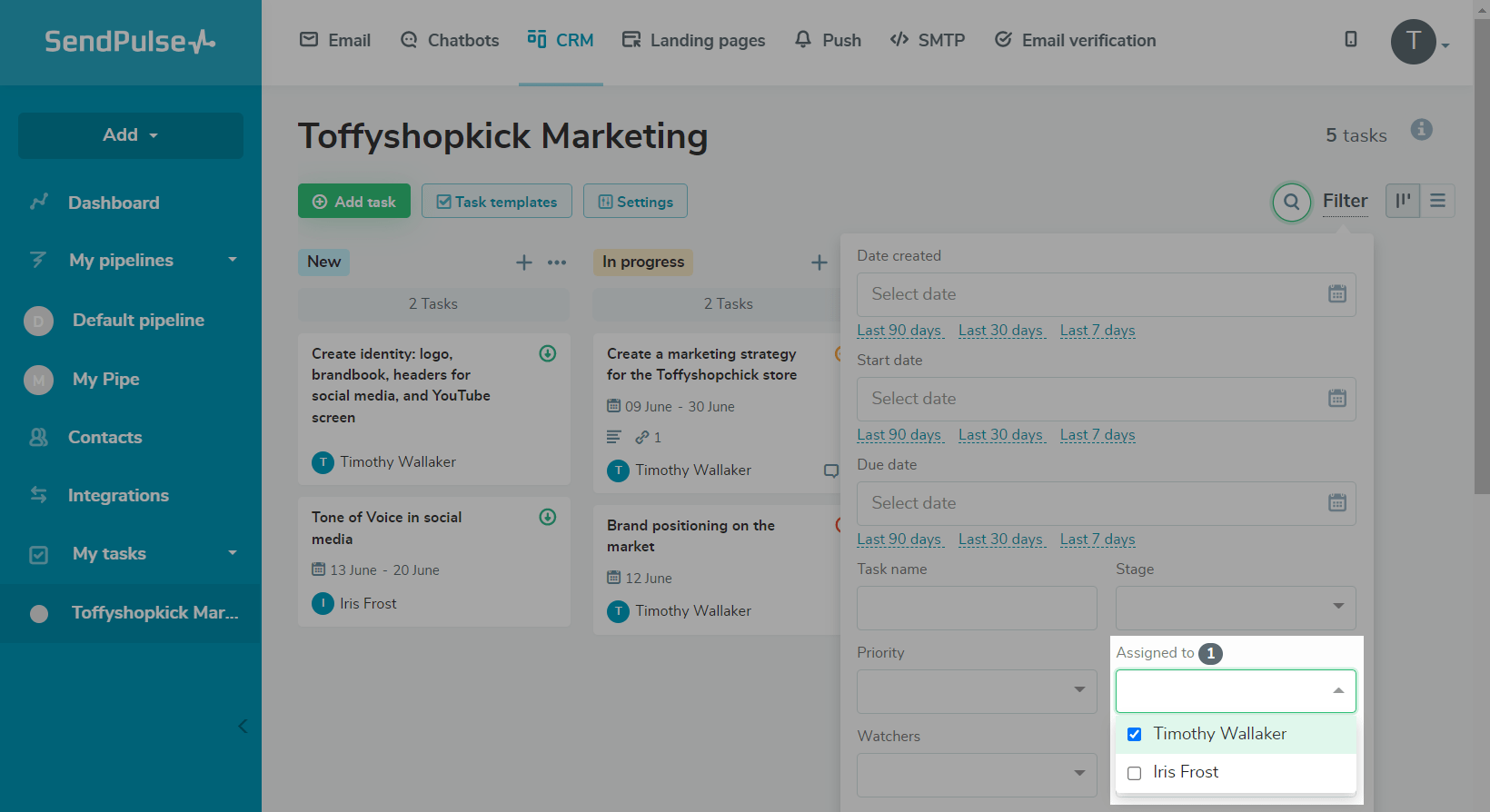This screenshot has height=812, width=1490.
Task: Select Last 90 days for Date created
Action: click(899, 331)
